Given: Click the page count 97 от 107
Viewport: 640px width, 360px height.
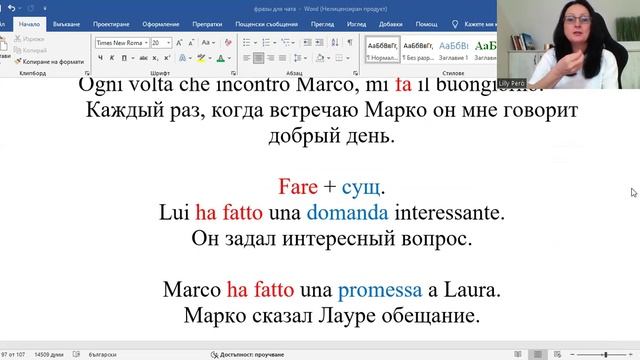Looking at the screenshot, I should (13, 355).
